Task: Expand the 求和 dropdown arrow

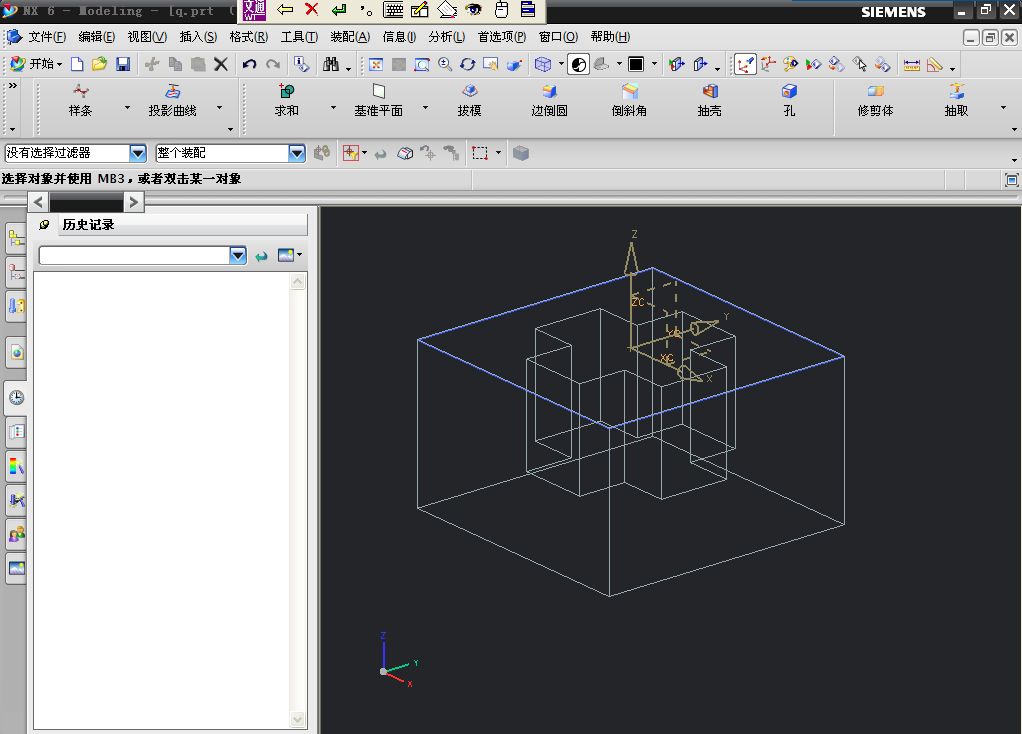Action: coord(333,108)
